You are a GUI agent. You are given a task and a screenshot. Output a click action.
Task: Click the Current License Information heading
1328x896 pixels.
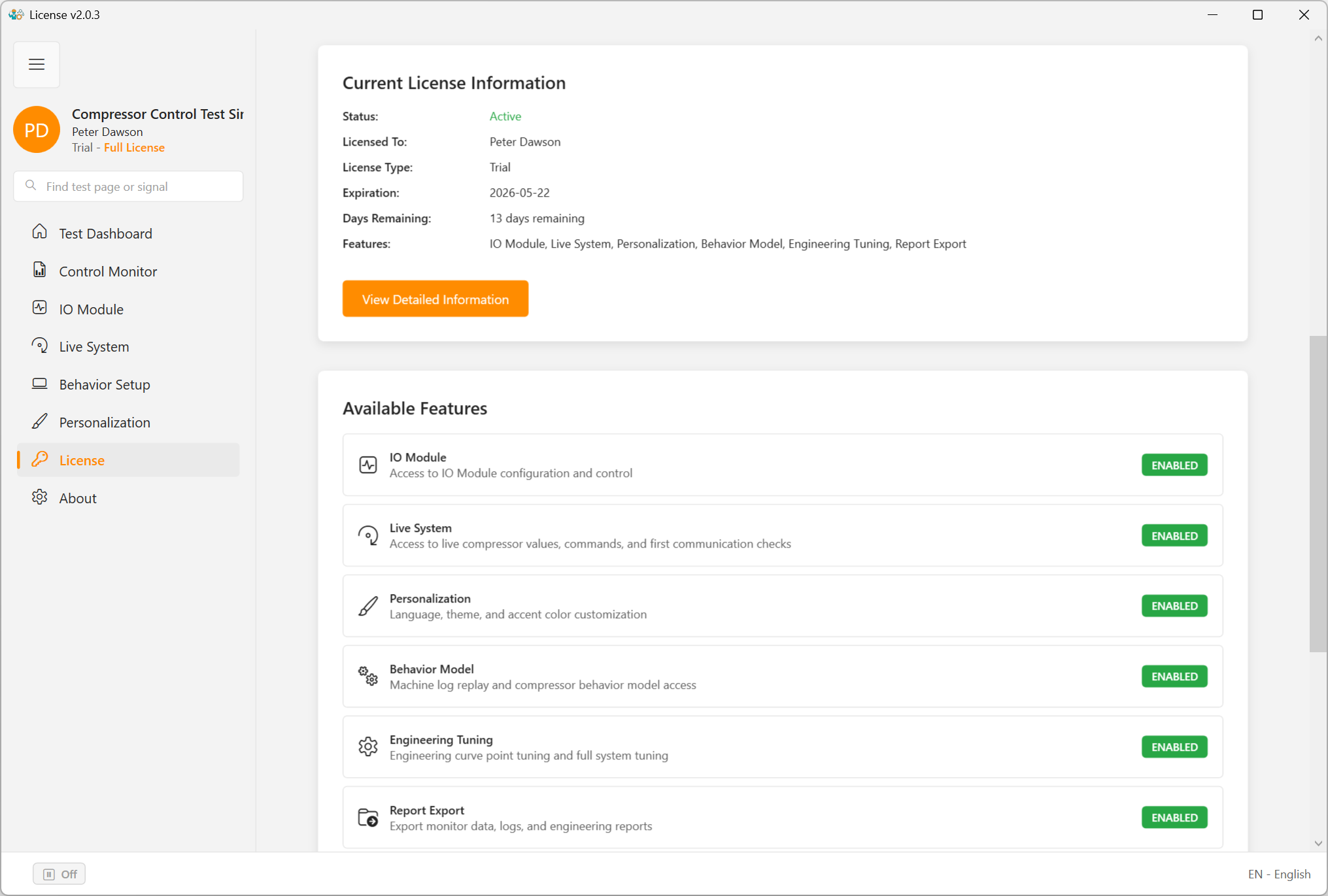point(454,83)
